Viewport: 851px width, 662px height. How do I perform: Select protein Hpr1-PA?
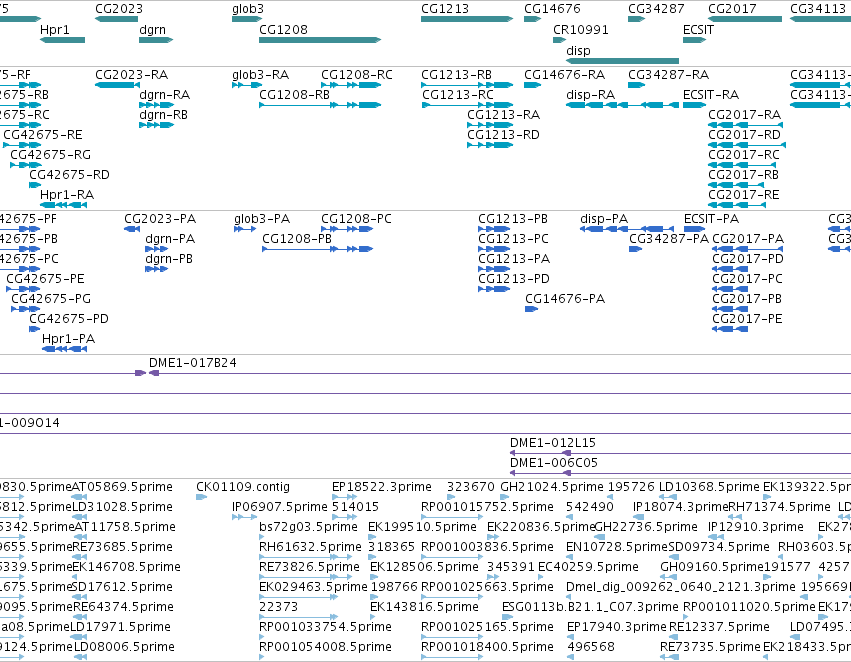coord(68,340)
